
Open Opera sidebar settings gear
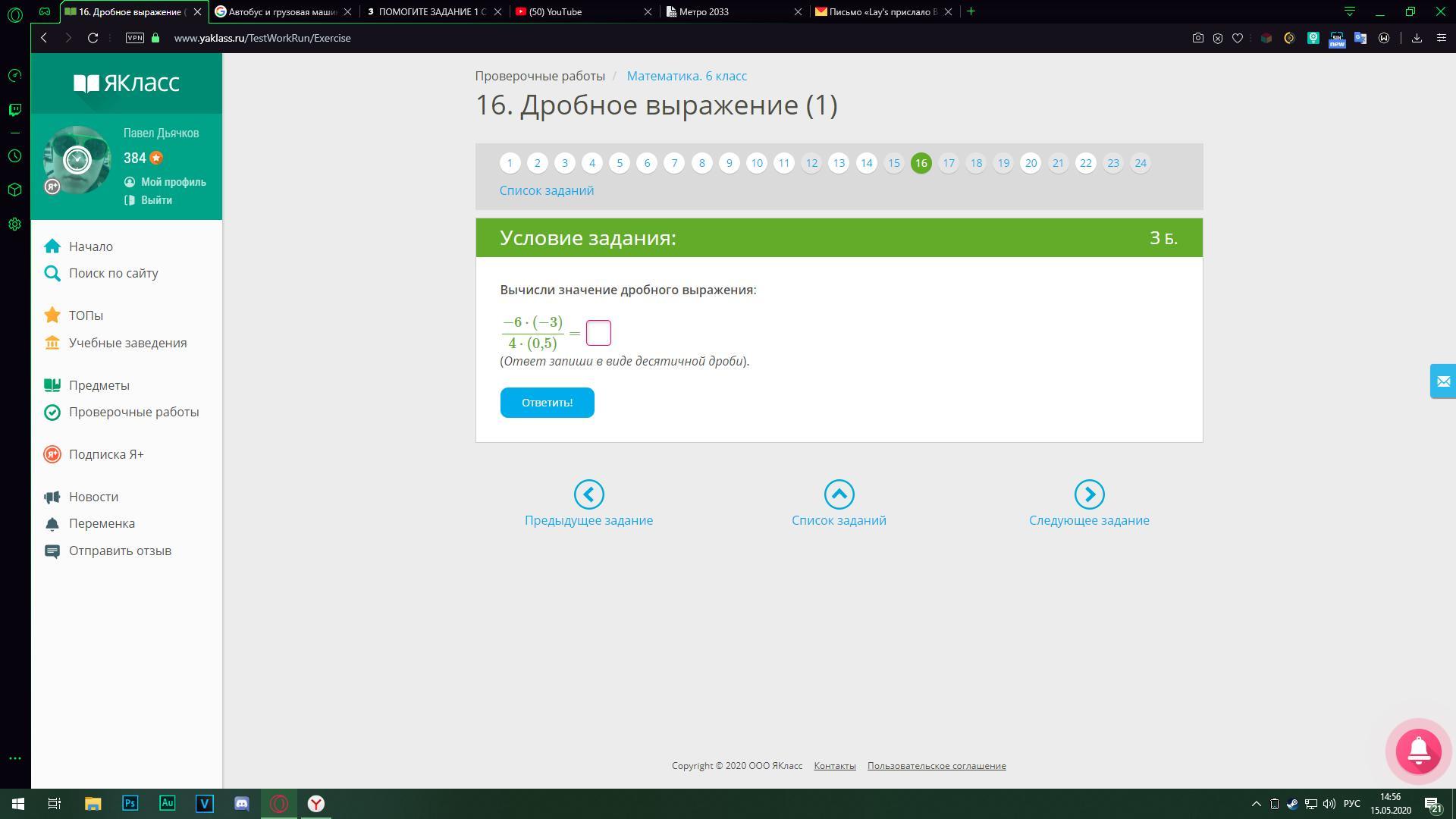tap(14, 224)
